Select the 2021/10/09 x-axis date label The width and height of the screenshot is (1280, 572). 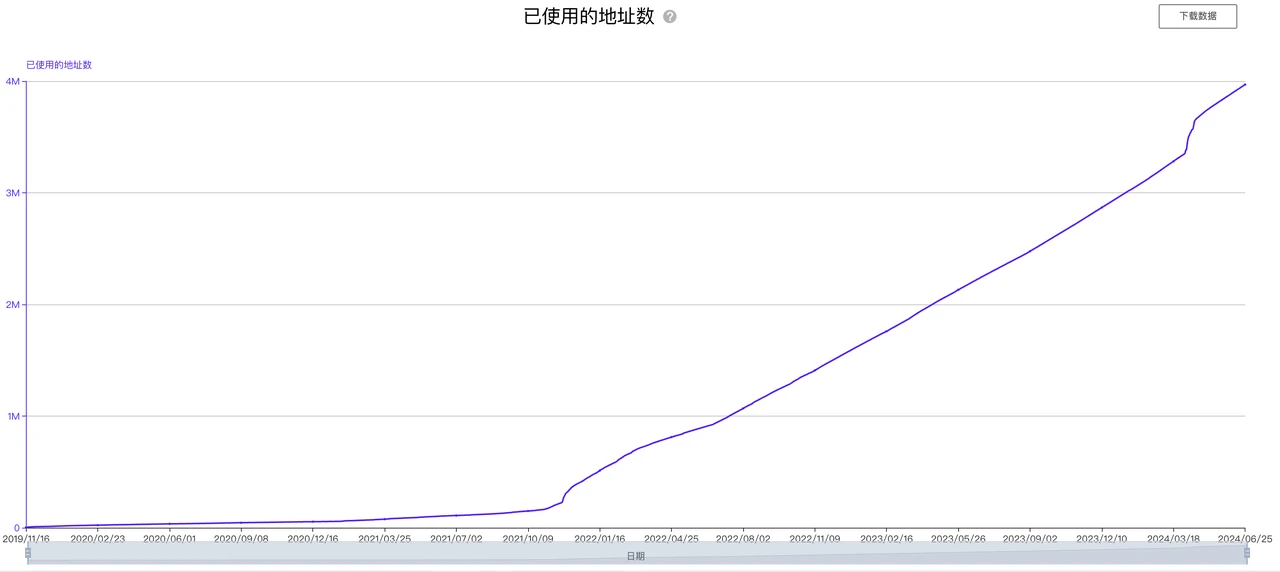point(528,538)
